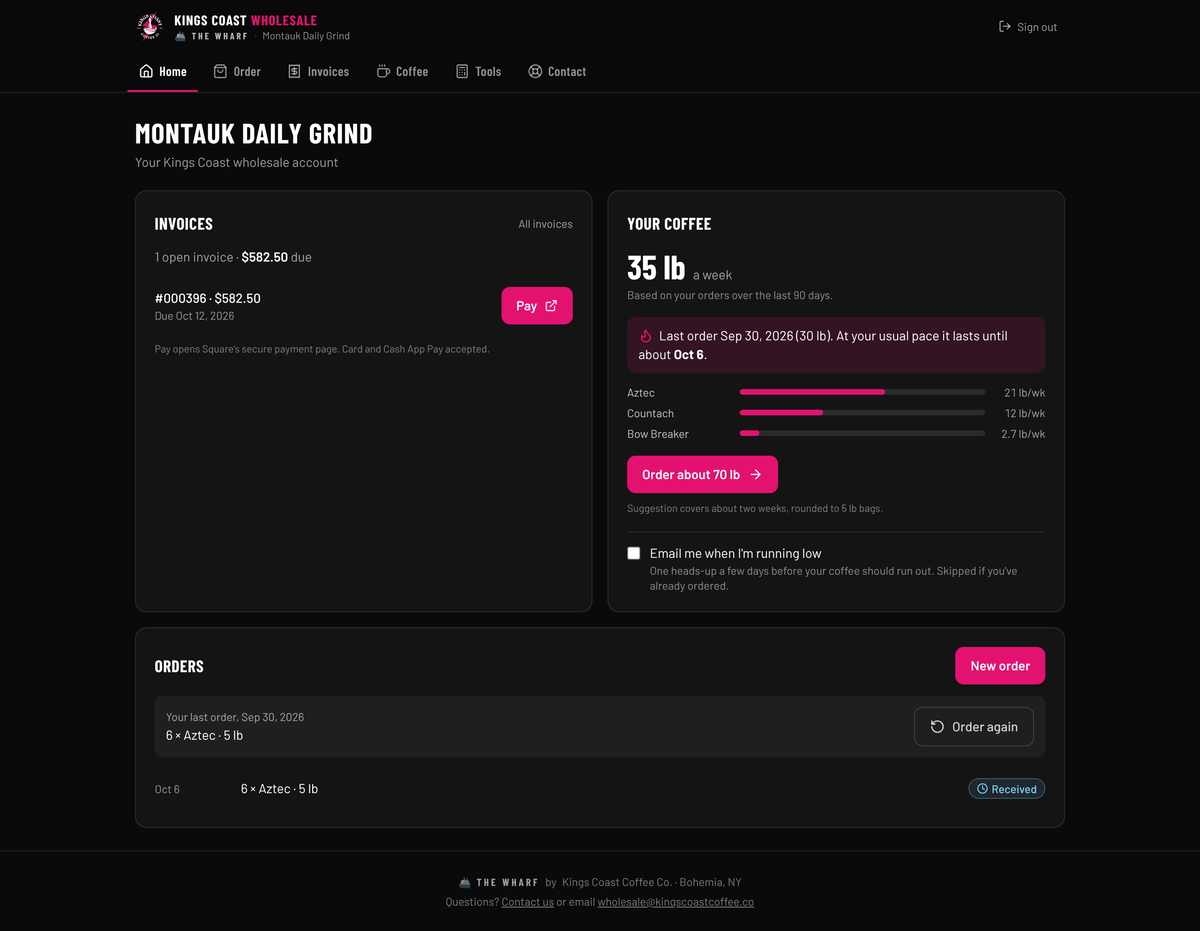Click the ship icon in the footer
This screenshot has width=1200, height=931.
pyautogui.click(x=464, y=883)
